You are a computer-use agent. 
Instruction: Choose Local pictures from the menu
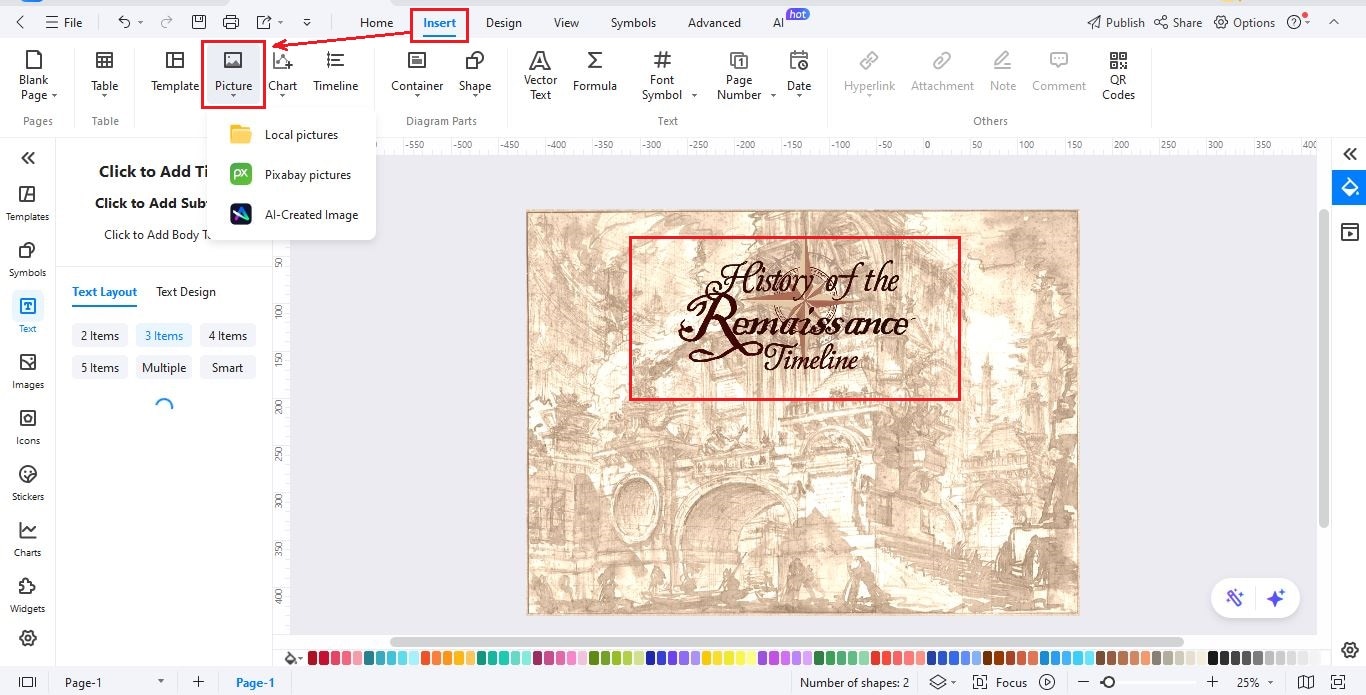point(291,135)
